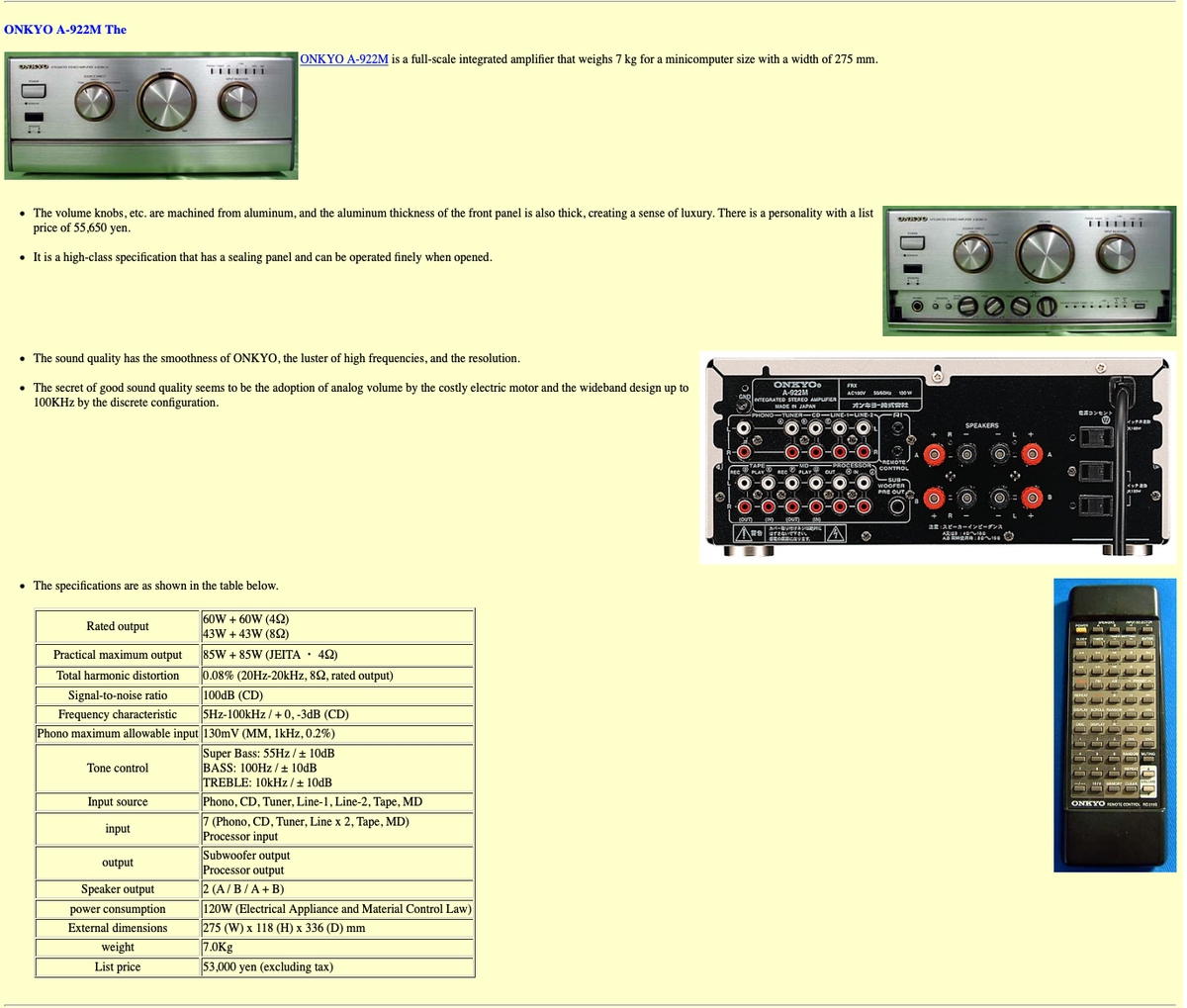Click the Phono maximum allowable input label
The height and width of the screenshot is (1008, 1187).
[118, 734]
